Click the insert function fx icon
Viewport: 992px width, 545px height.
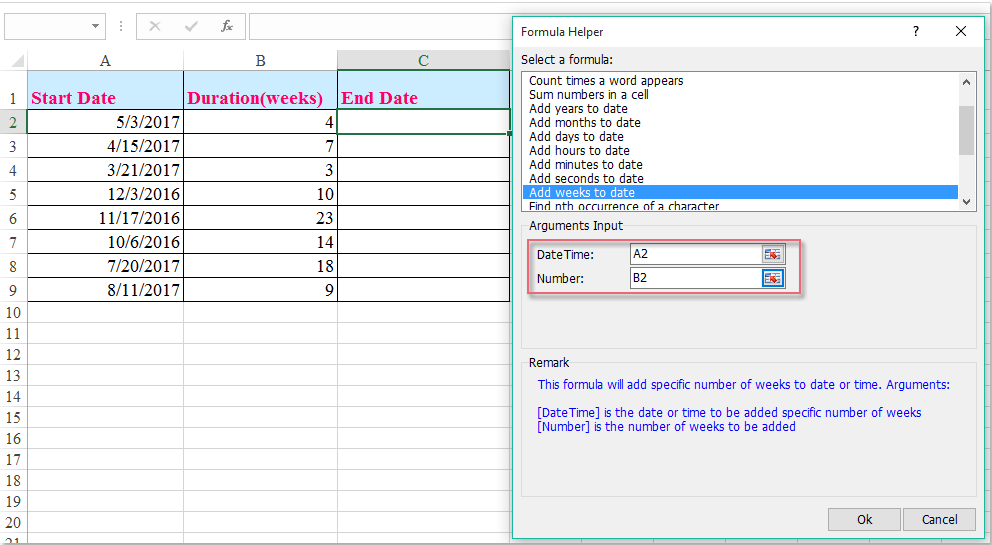226,26
